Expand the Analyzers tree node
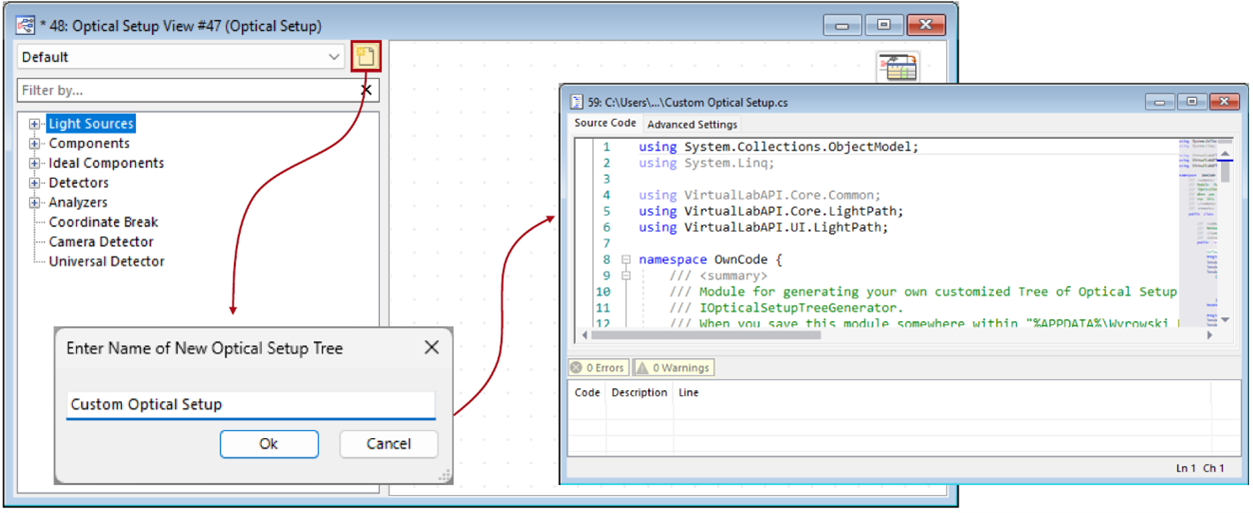 [35, 203]
